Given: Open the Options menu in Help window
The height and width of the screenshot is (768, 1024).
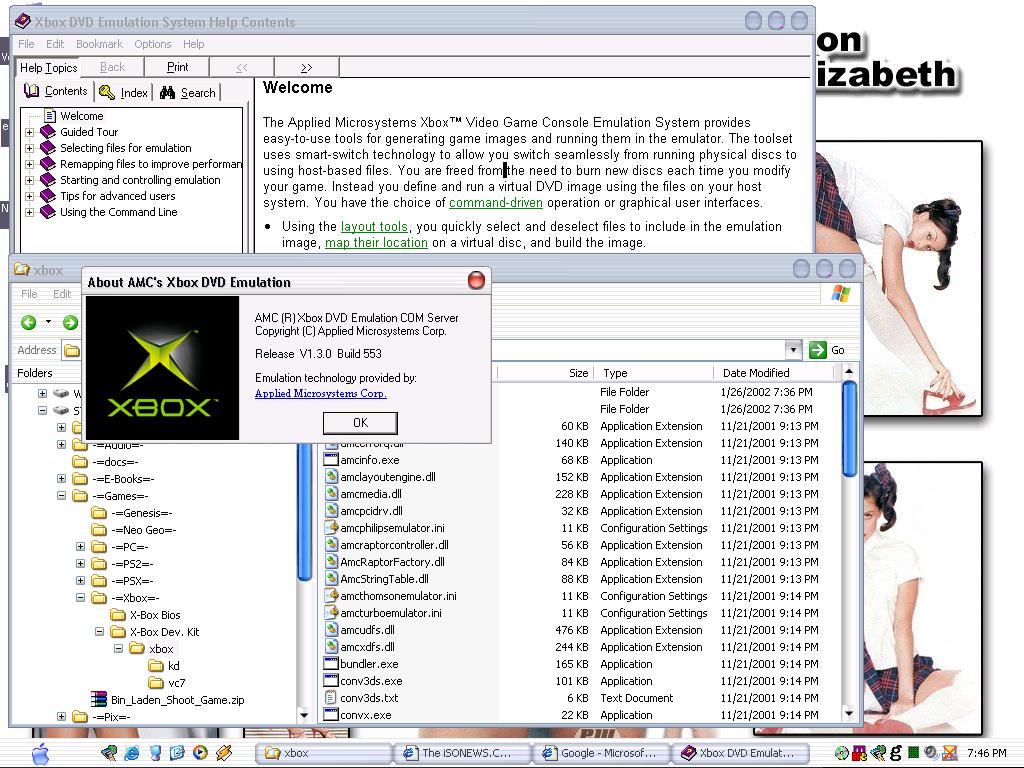Looking at the screenshot, I should pyautogui.click(x=153, y=44).
